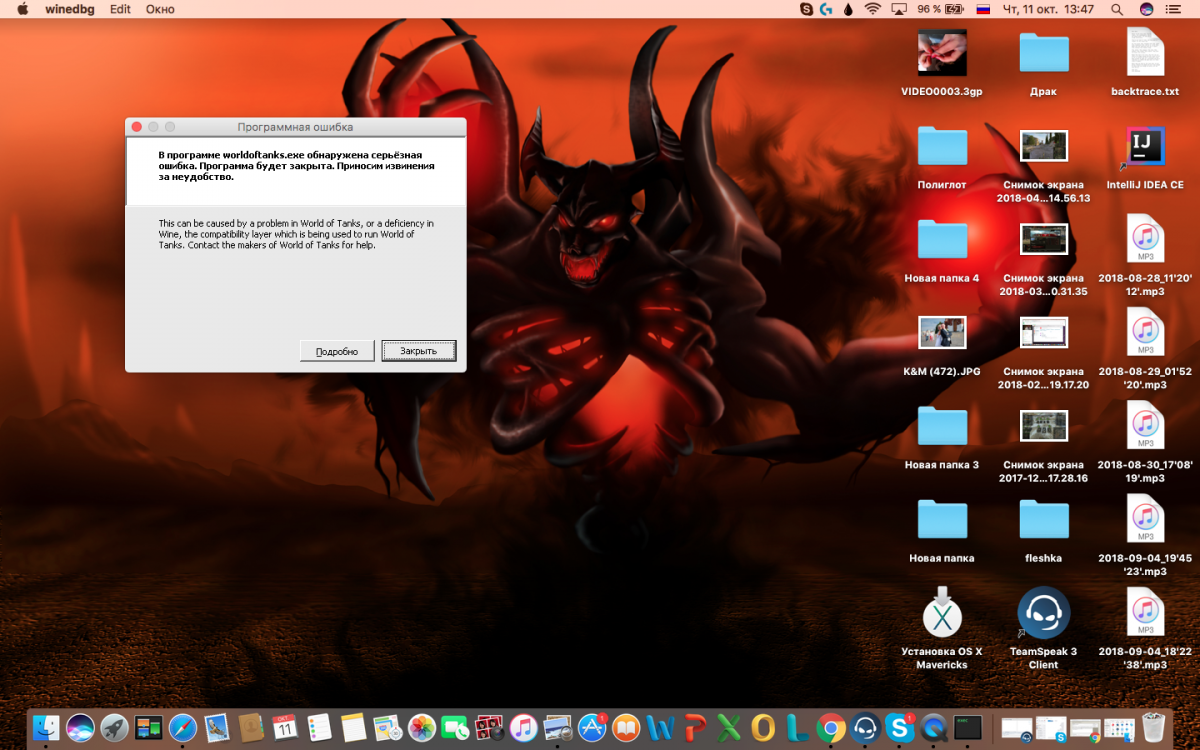This screenshot has width=1200, height=750.
Task: Select 2018-09-04_18'22'38'.mp3 file on desktop
Action: point(1145,626)
